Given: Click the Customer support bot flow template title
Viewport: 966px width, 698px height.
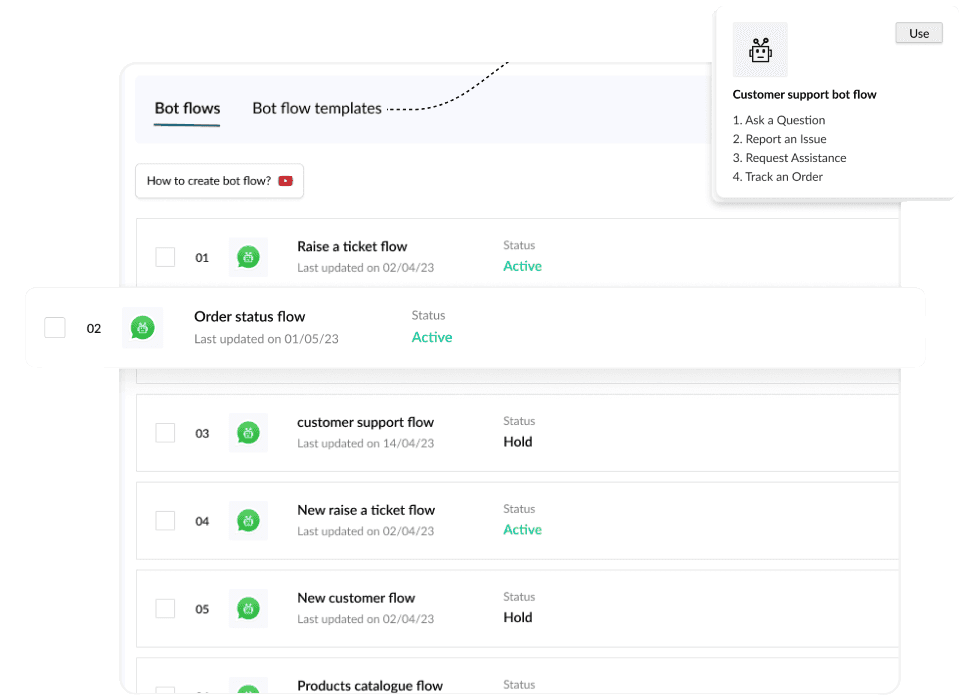Looking at the screenshot, I should coord(804,94).
